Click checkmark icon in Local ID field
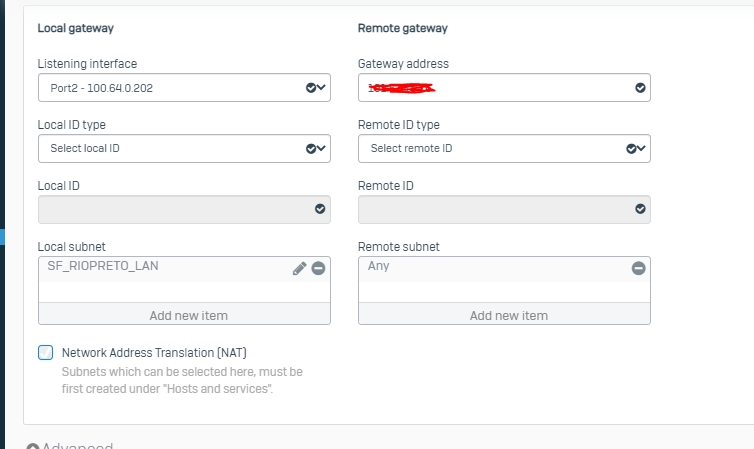 pos(320,209)
